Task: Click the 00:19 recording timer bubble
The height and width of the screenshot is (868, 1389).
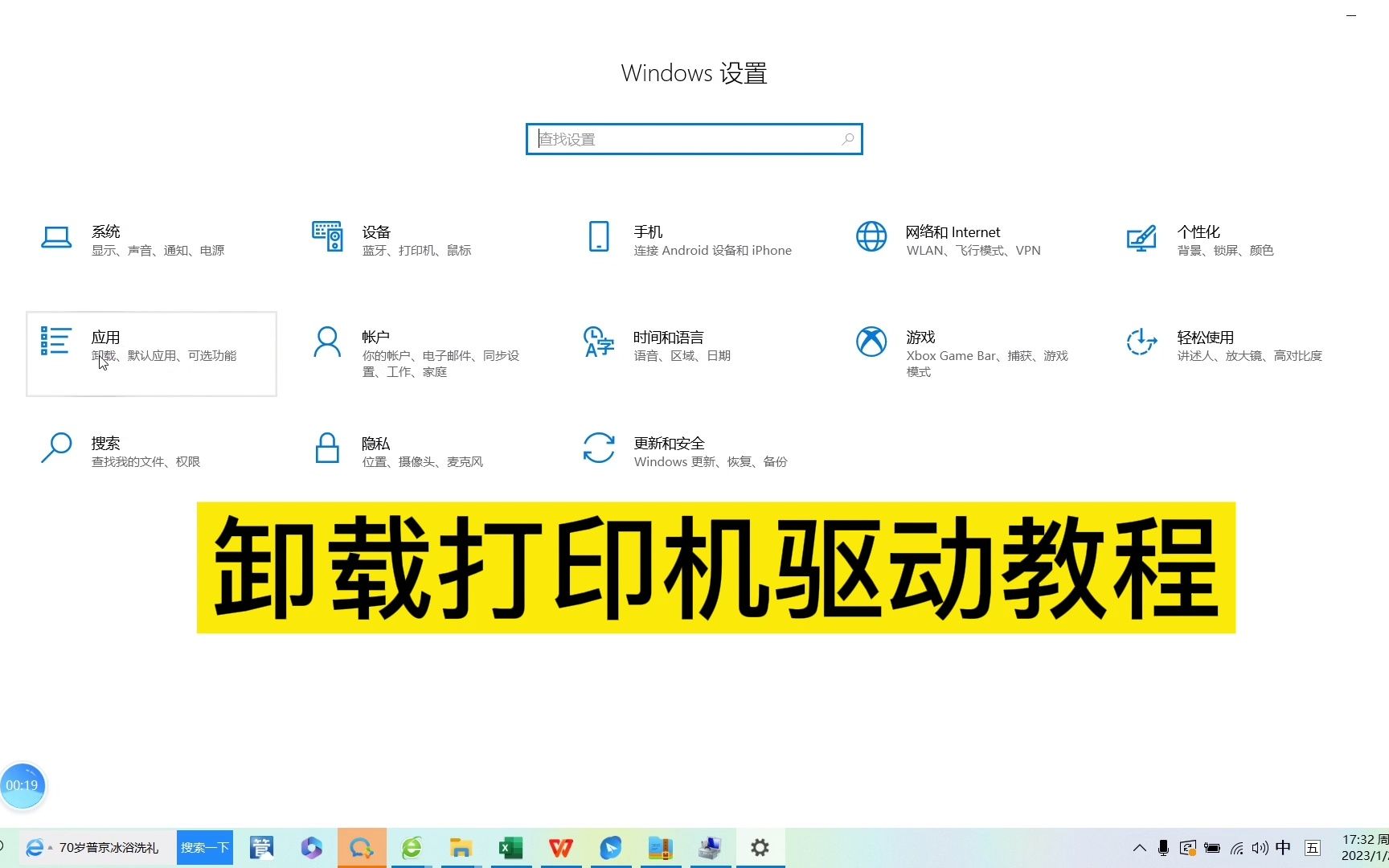Action: [x=23, y=785]
